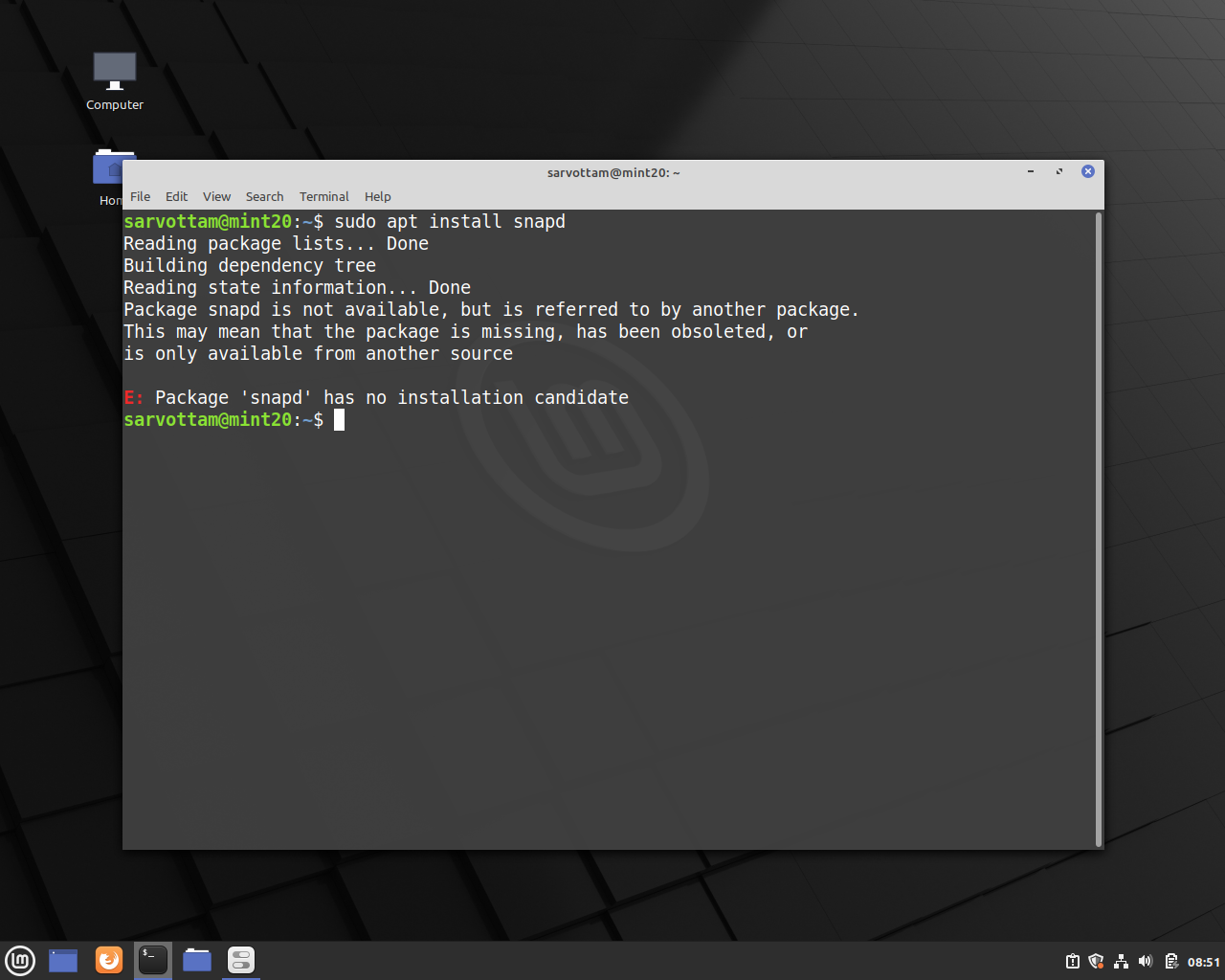This screenshot has height=980, width=1225.
Task: Open the network connections tray icon
Action: [1120, 961]
